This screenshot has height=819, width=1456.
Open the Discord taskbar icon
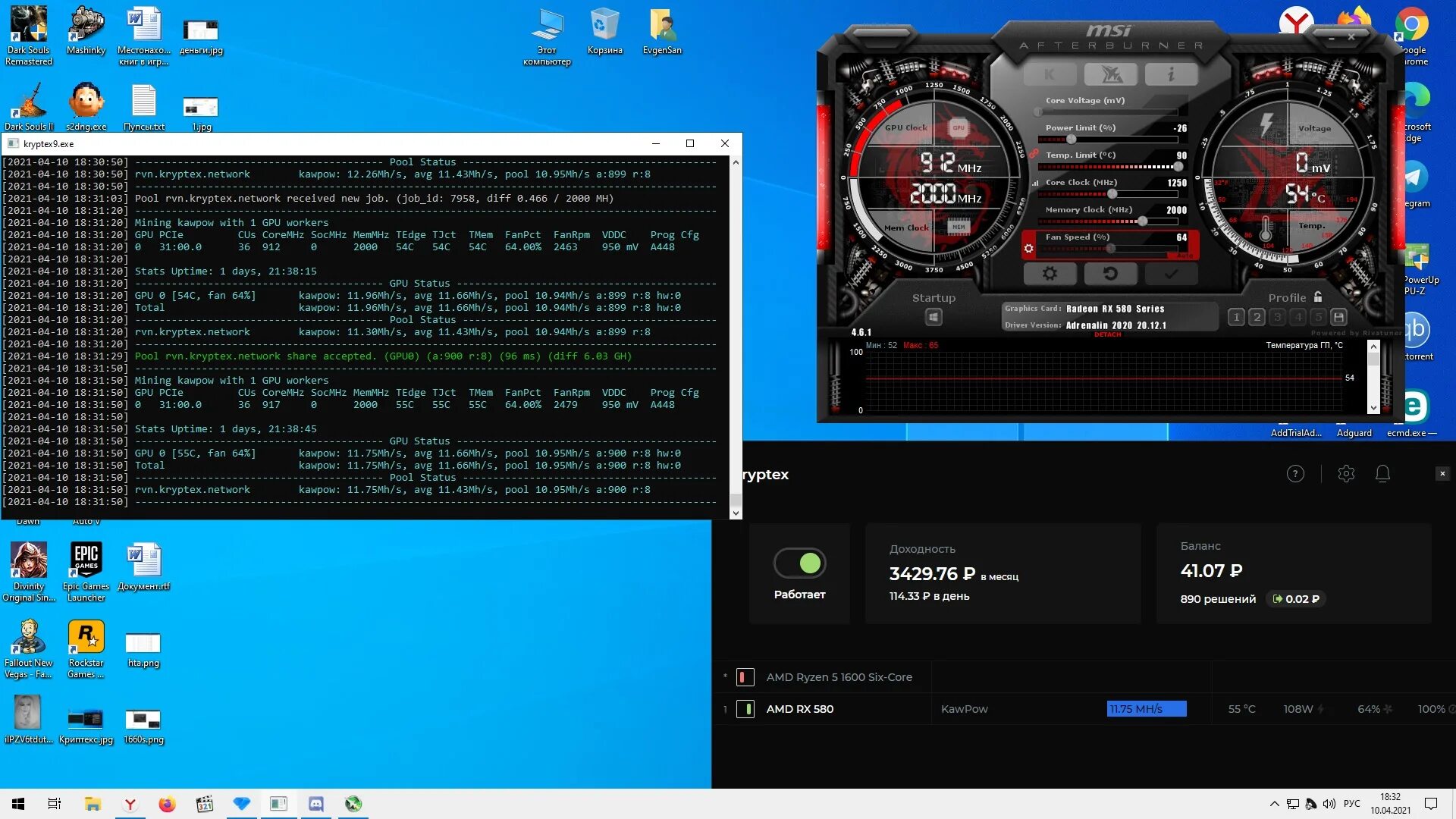coord(315,804)
